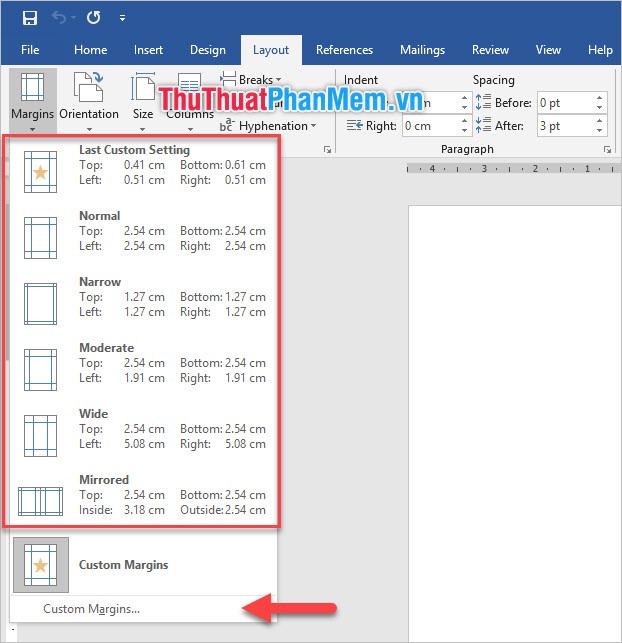Click the Repeat circular arrow icon
The width and height of the screenshot is (622, 643).
pos(93,18)
